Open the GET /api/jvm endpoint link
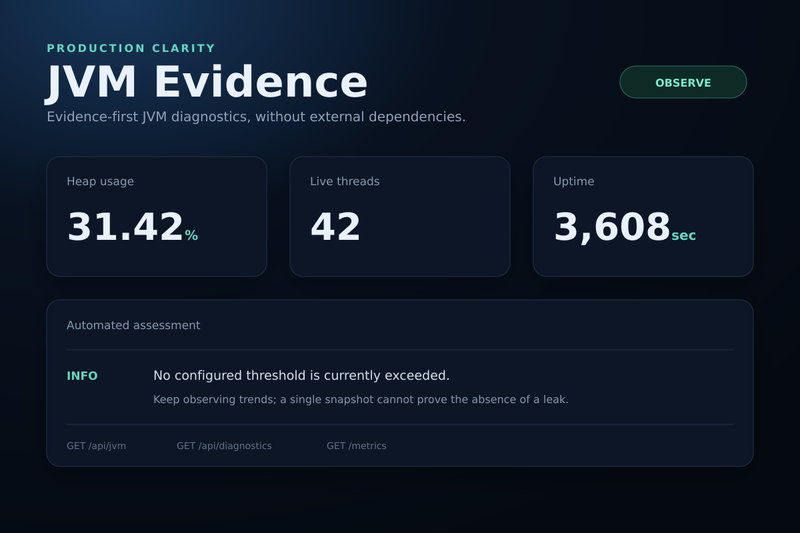Screen dimensions: 800x533 pyautogui.click(x=96, y=446)
